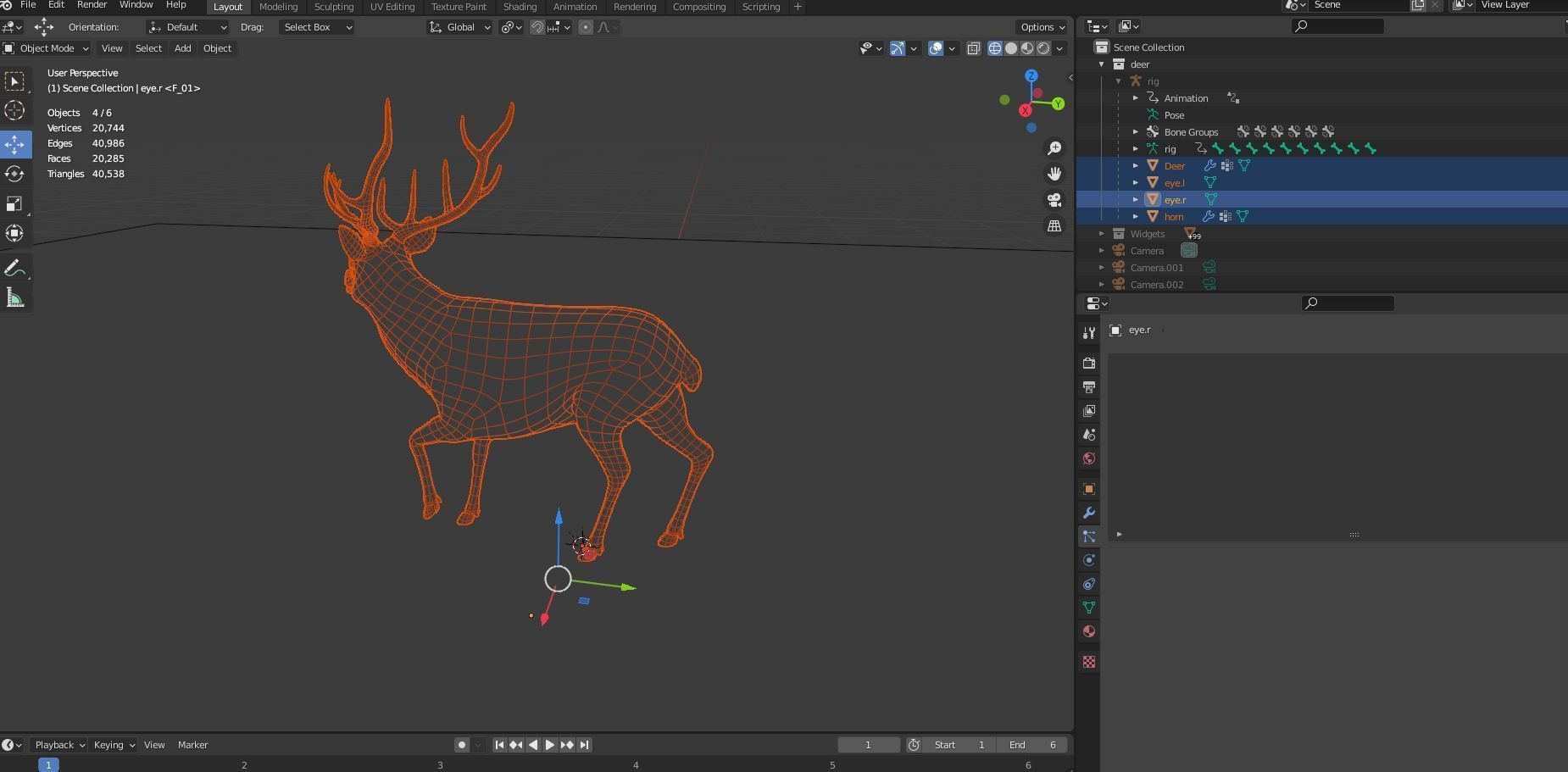This screenshot has width=1568, height=772.
Task: Activate the Rotate tool
Action: coord(14,174)
